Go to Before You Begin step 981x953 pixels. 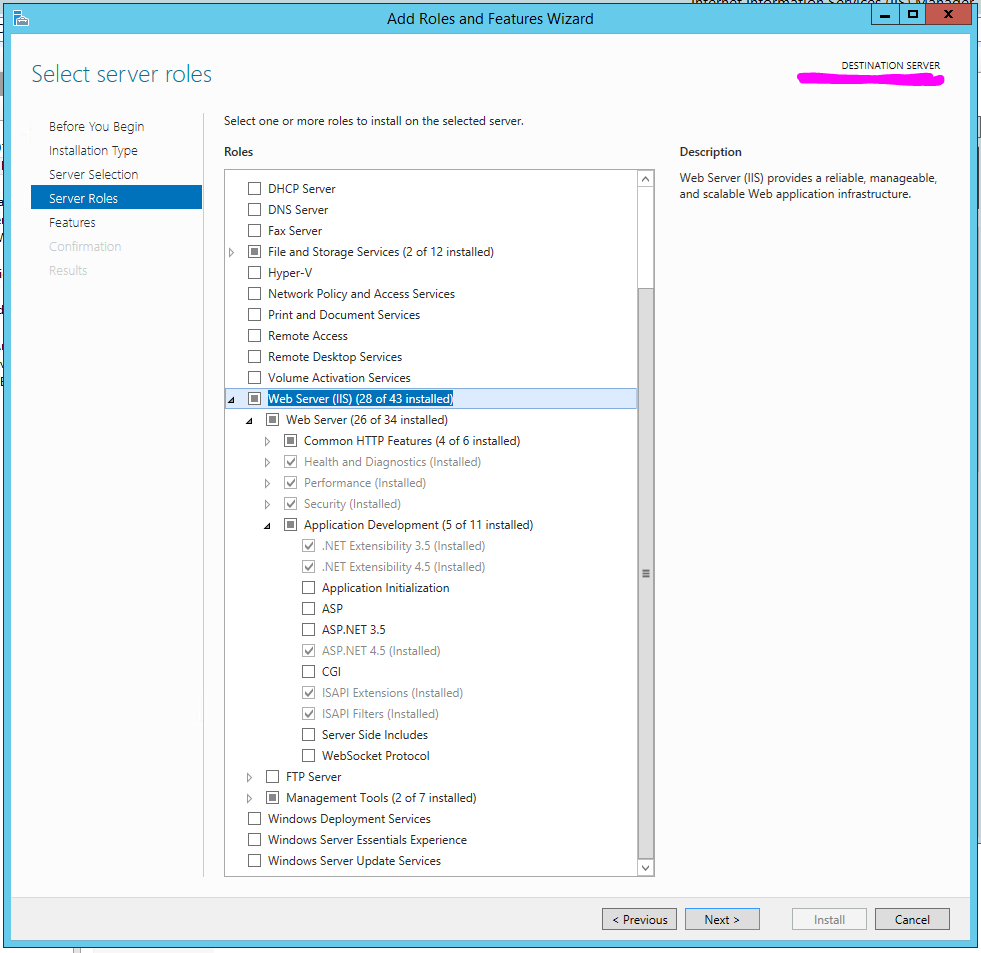tap(96, 126)
